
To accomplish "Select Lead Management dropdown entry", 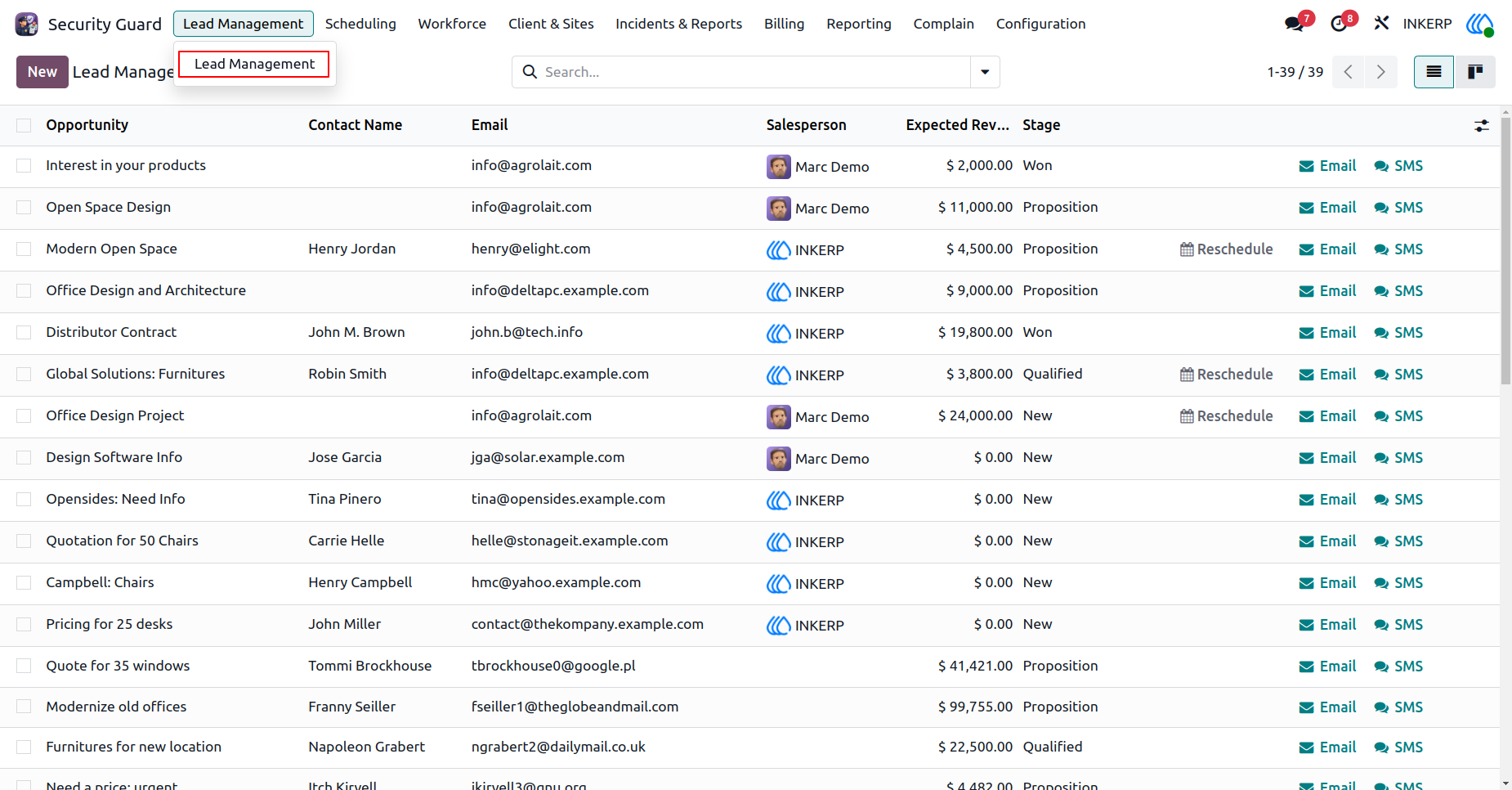I will [x=254, y=64].
